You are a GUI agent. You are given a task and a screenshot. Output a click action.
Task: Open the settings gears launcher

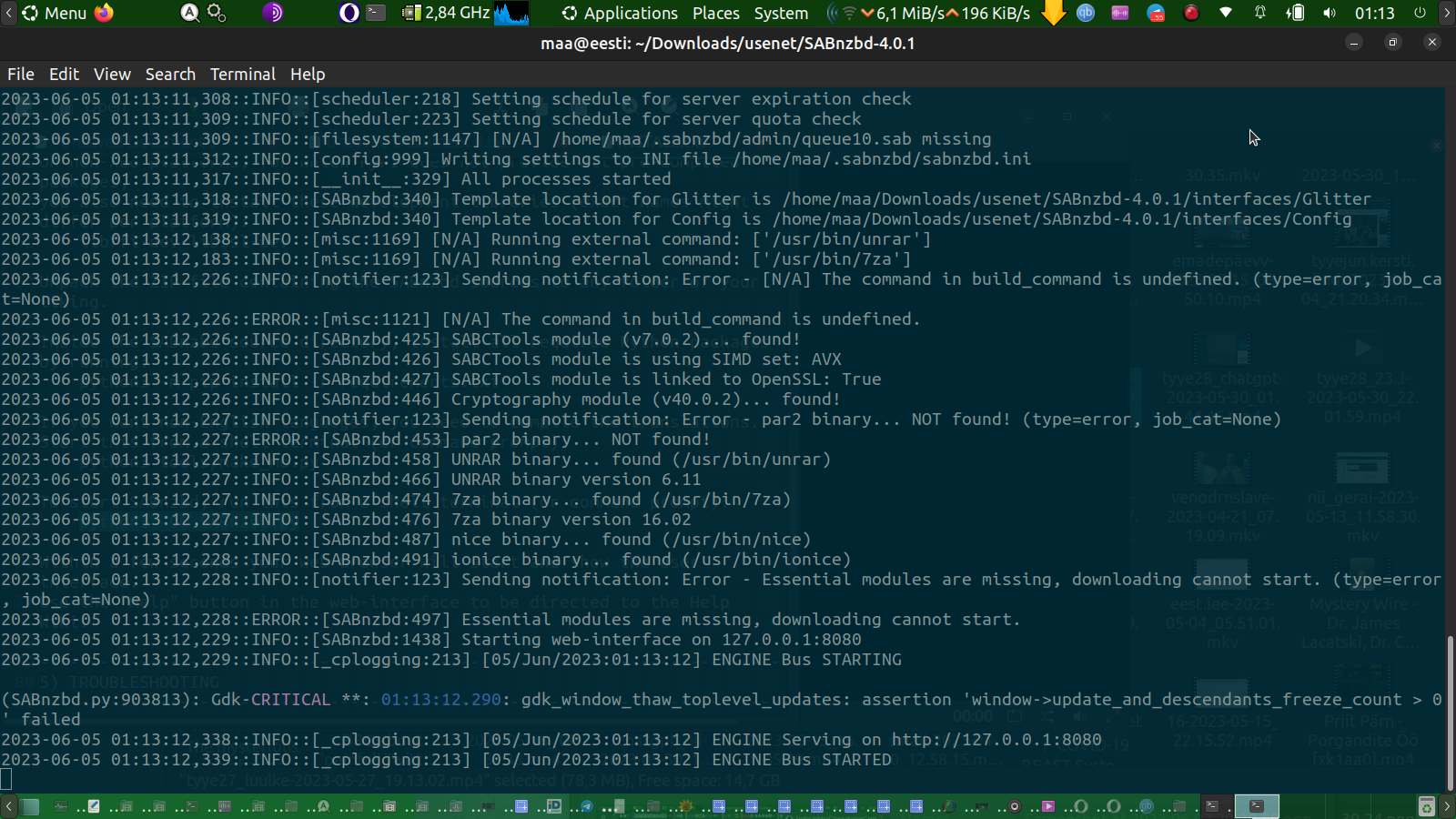217,13
